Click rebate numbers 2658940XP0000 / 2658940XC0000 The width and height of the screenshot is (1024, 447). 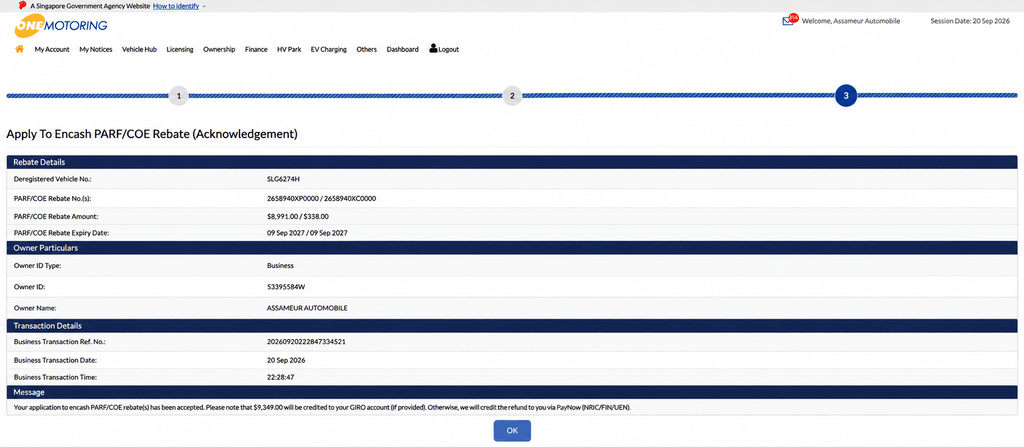click(x=321, y=198)
